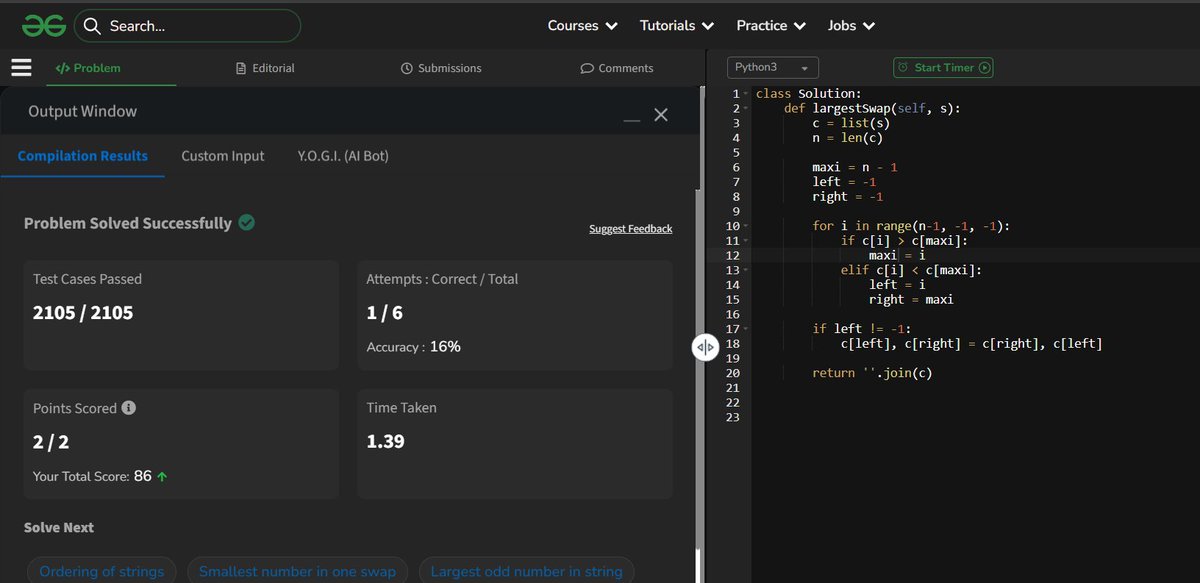This screenshot has height=583, width=1200.
Task: Click the 'elif c[i] < c[maxi]:' code line
Action: [x=911, y=270]
